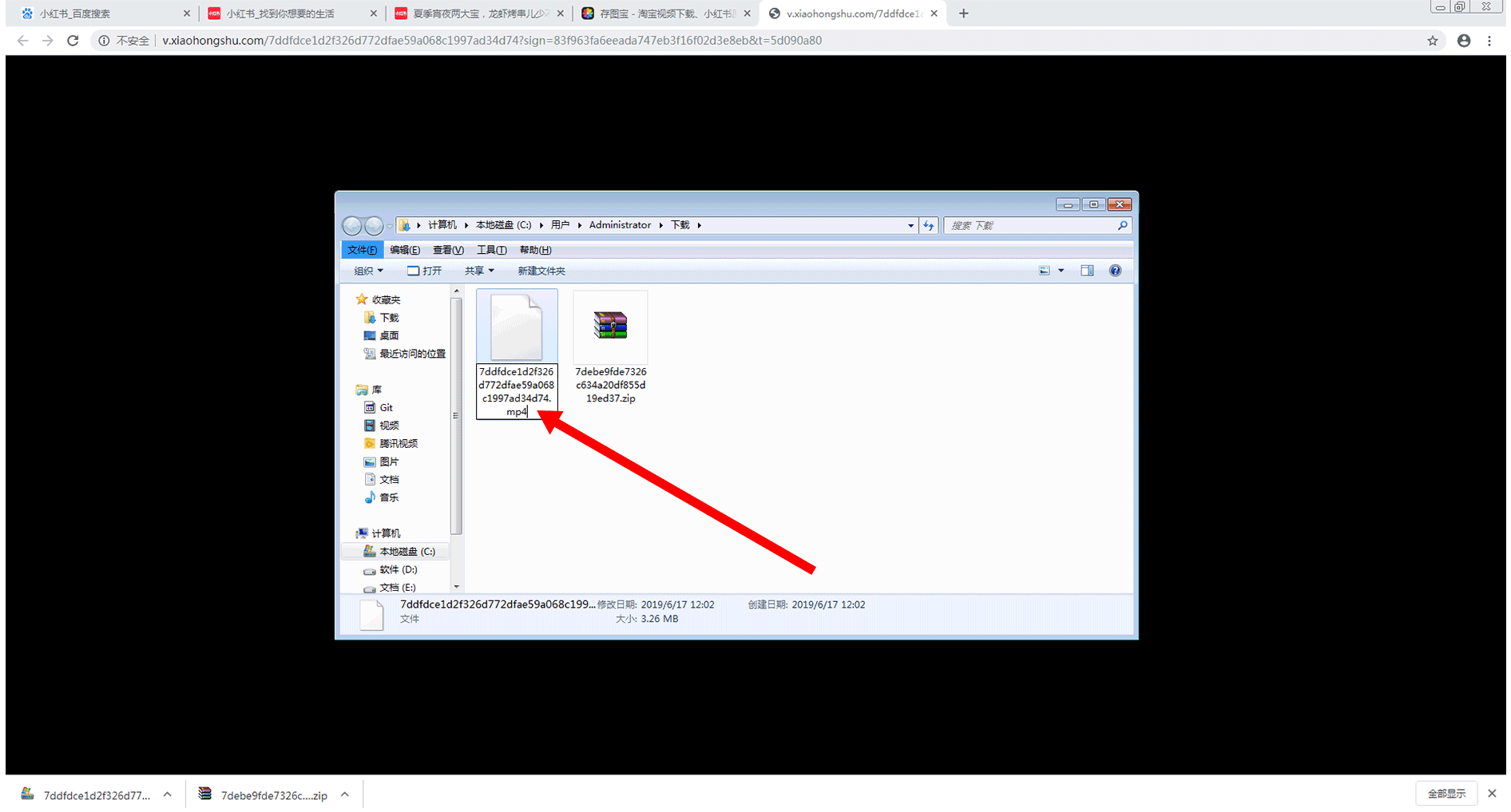This screenshot has height=812, width=1511.
Task: Open a new browser tab
Action: coord(963,14)
